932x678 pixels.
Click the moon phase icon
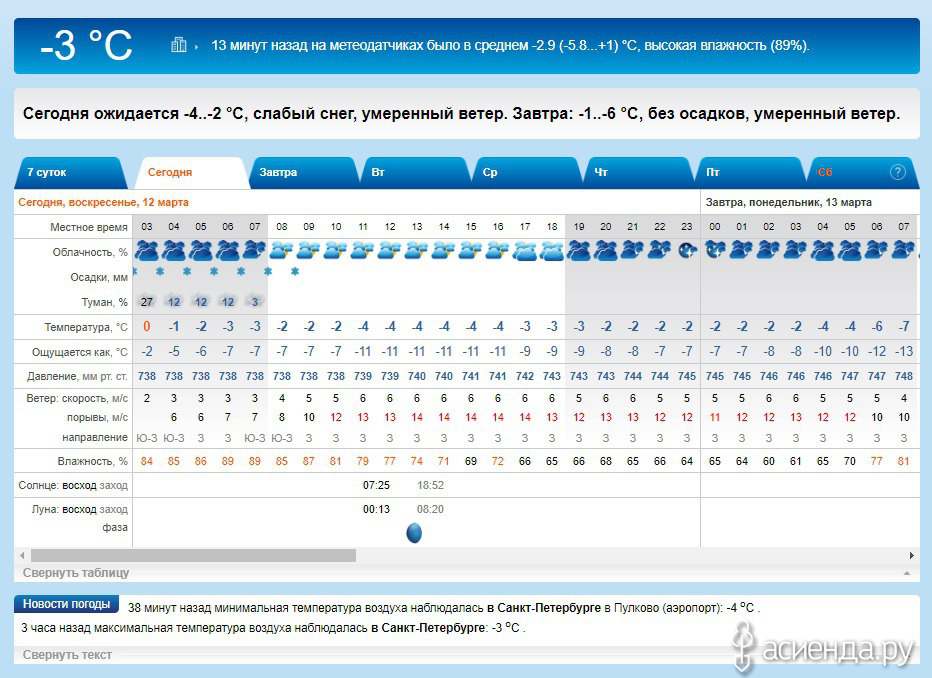pyautogui.click(x=414, y=532)
